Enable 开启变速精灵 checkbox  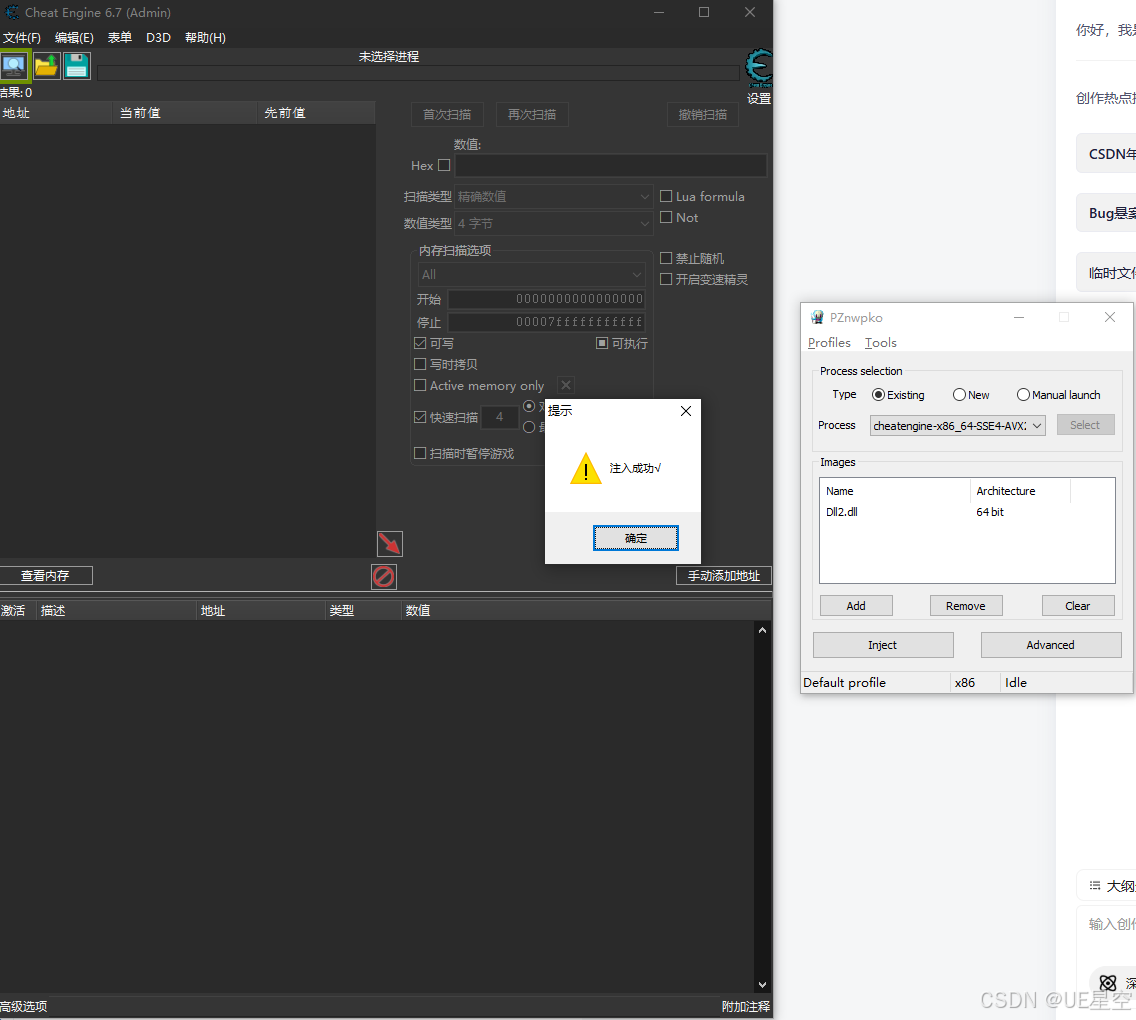(666, 280)
